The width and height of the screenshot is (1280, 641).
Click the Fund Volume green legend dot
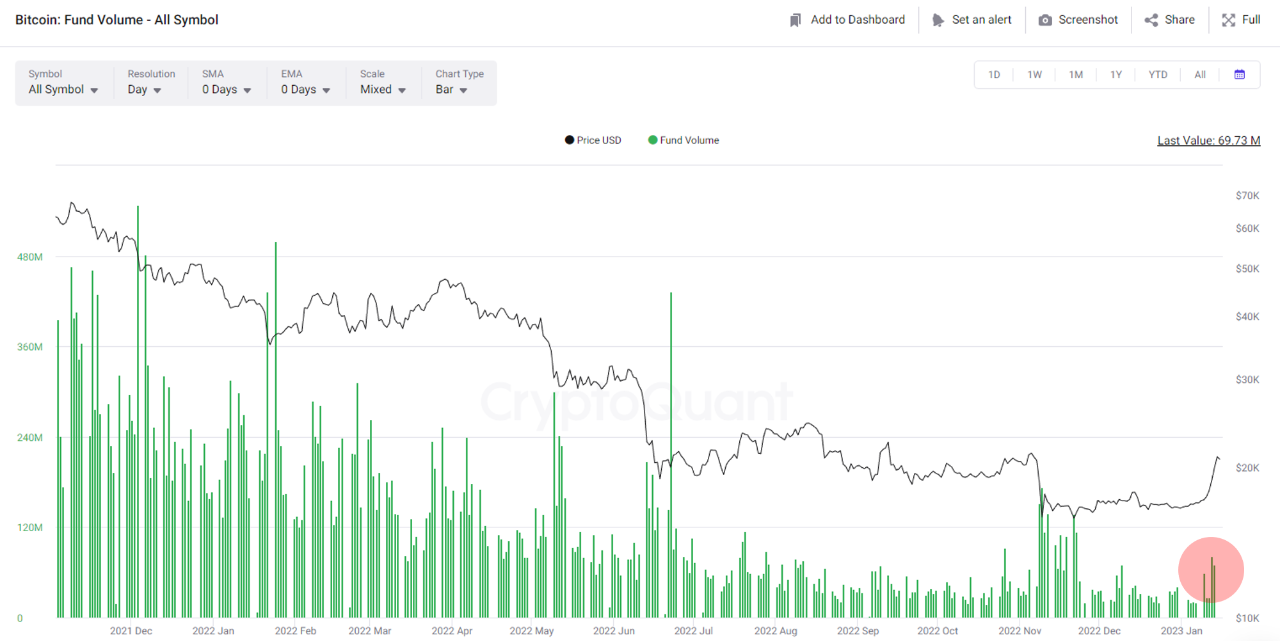pos(651,140)
